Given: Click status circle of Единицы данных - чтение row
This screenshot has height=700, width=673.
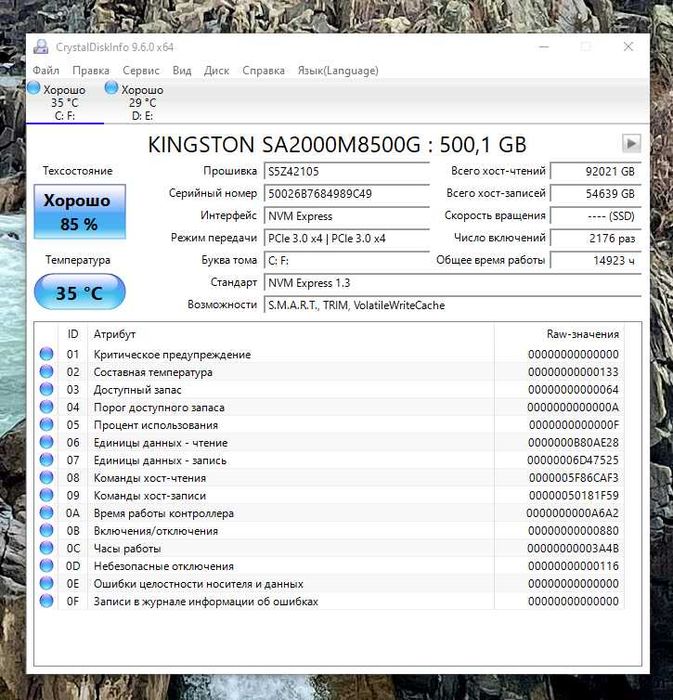Looking at the screenshot, I should [46, 442].
